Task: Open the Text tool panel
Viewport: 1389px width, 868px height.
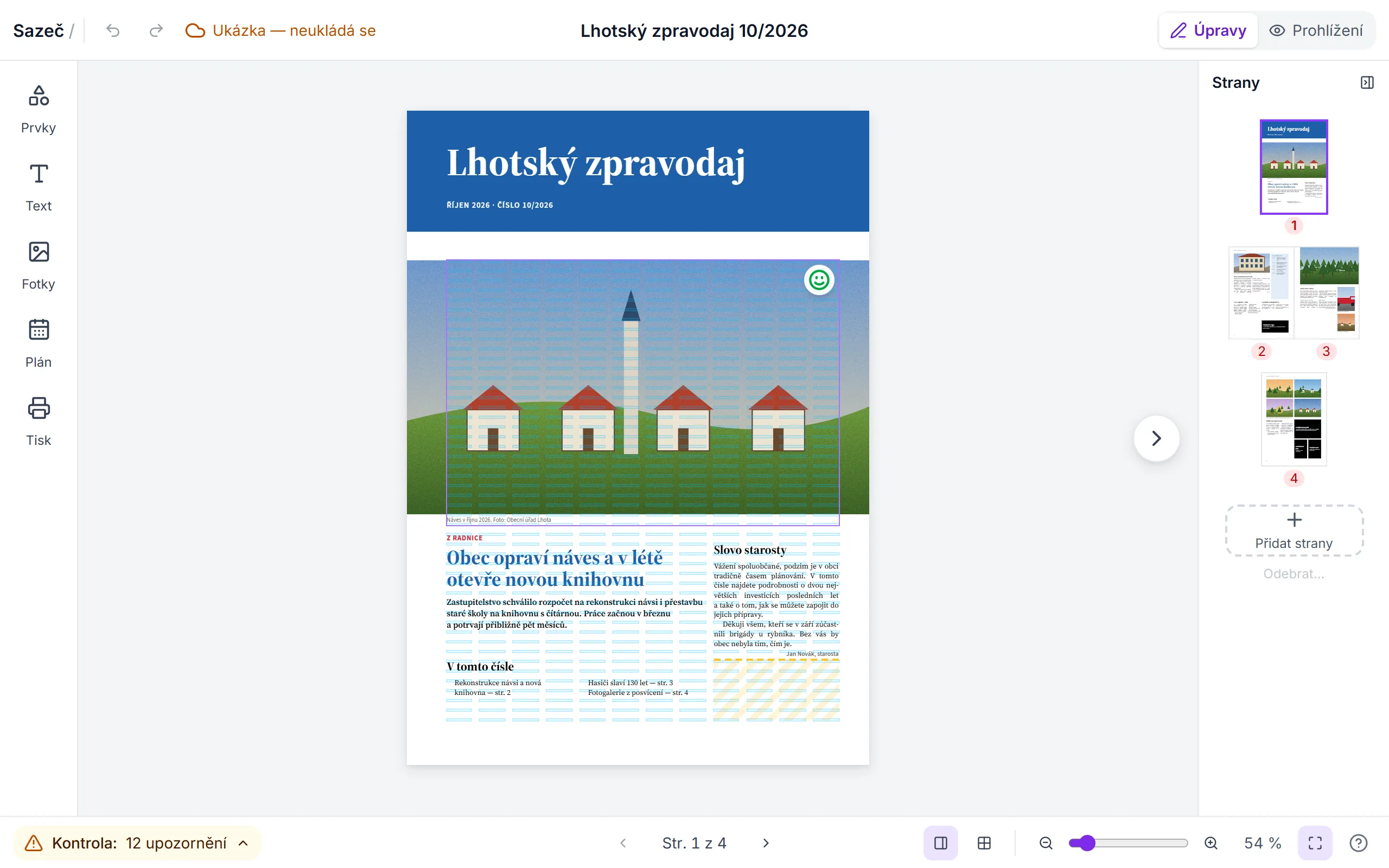Action: [x=39, y=188]
